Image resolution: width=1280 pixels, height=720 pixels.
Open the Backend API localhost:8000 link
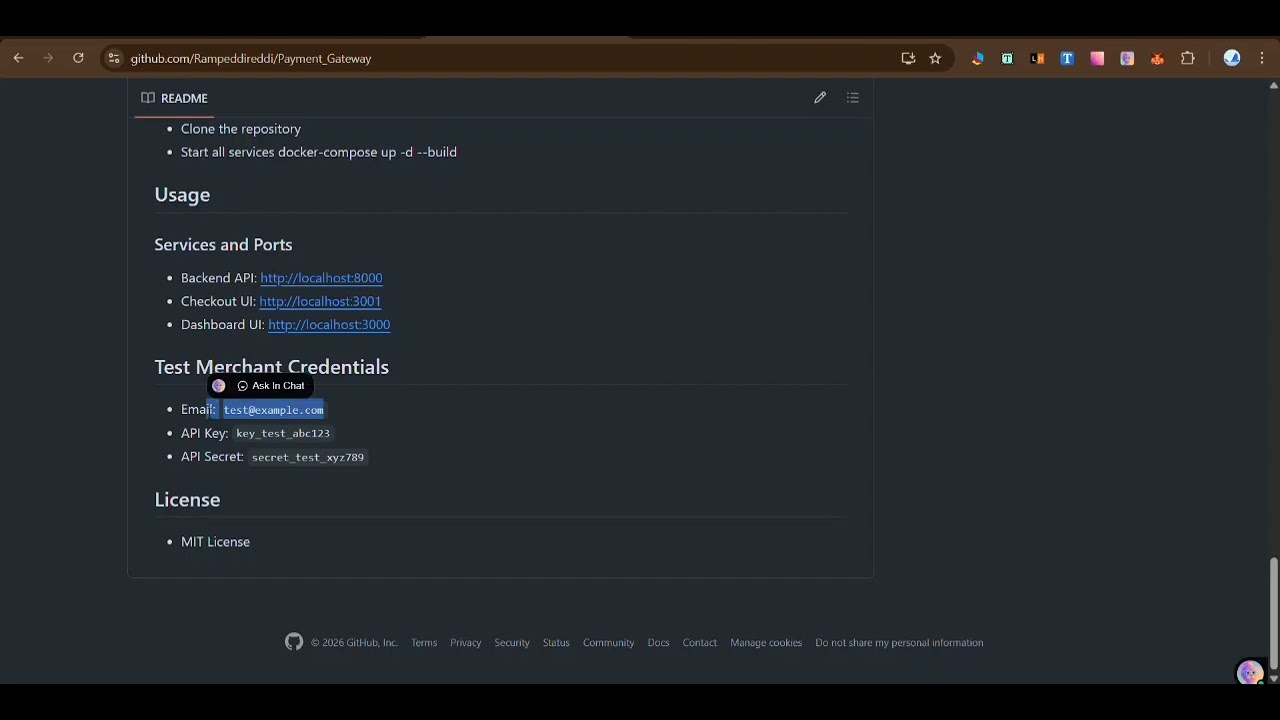point(321,278)
